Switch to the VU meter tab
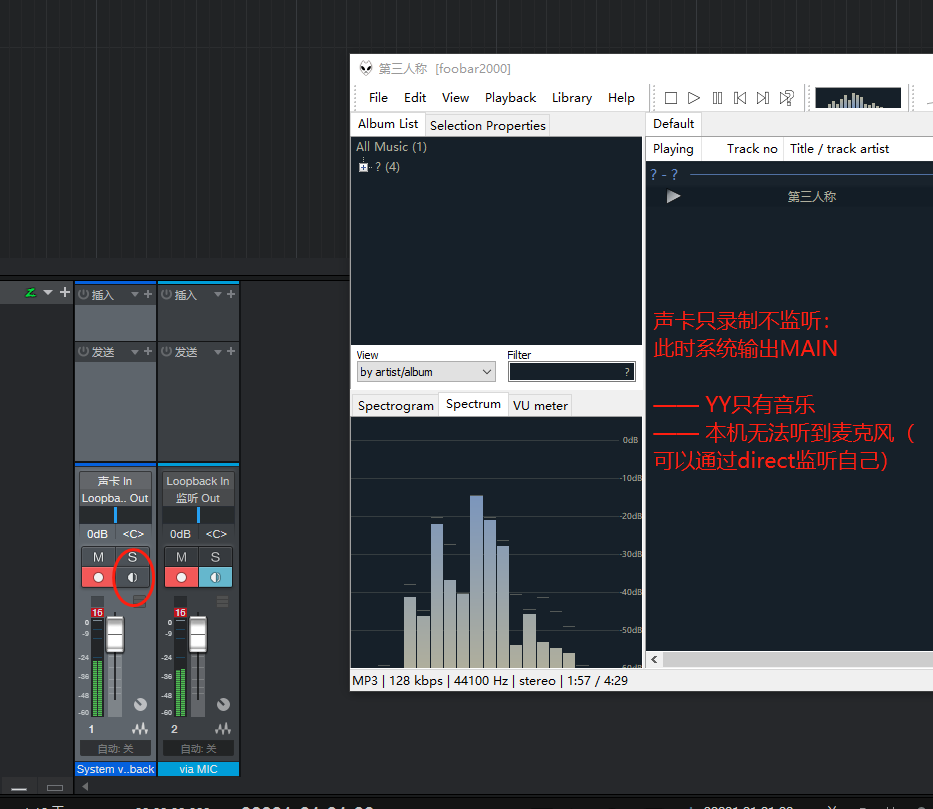Viewport: 933px width, 809px height. click(540, 405)
